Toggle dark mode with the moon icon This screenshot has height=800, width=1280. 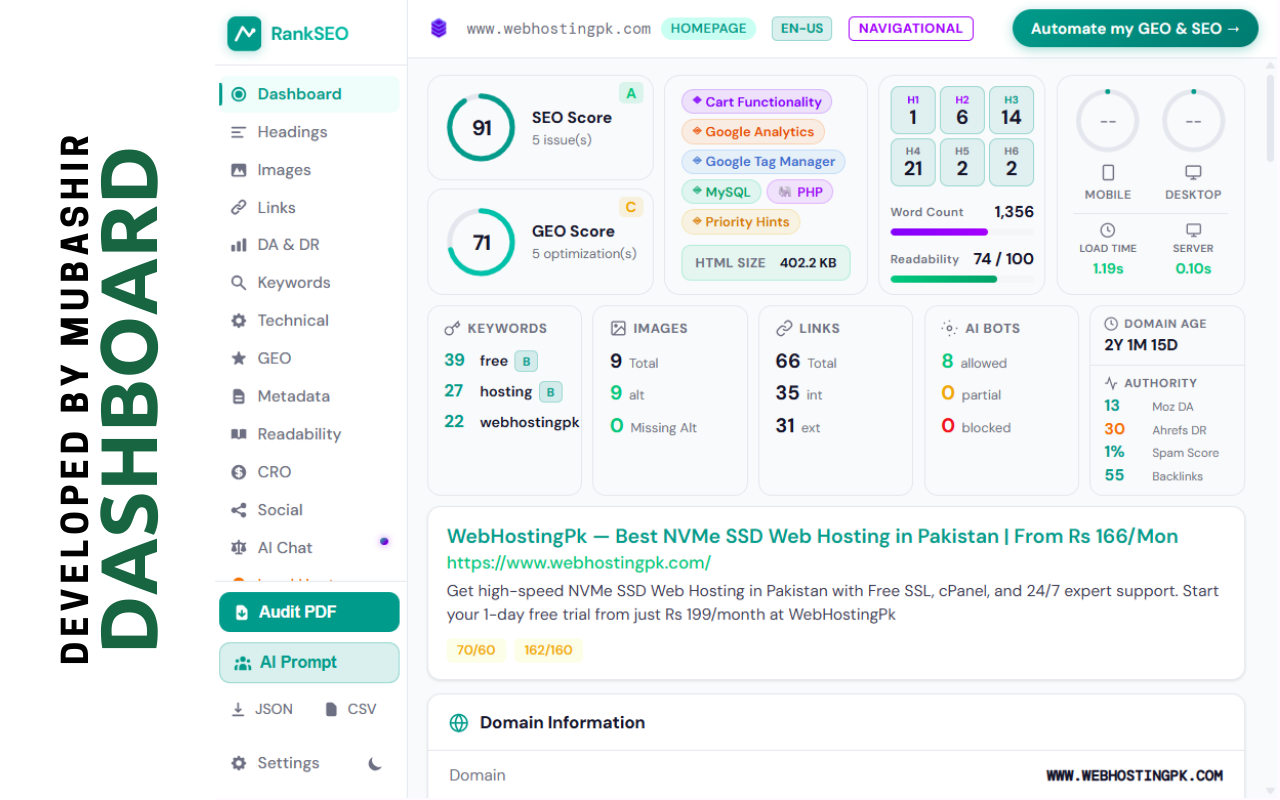click(375, 763)
